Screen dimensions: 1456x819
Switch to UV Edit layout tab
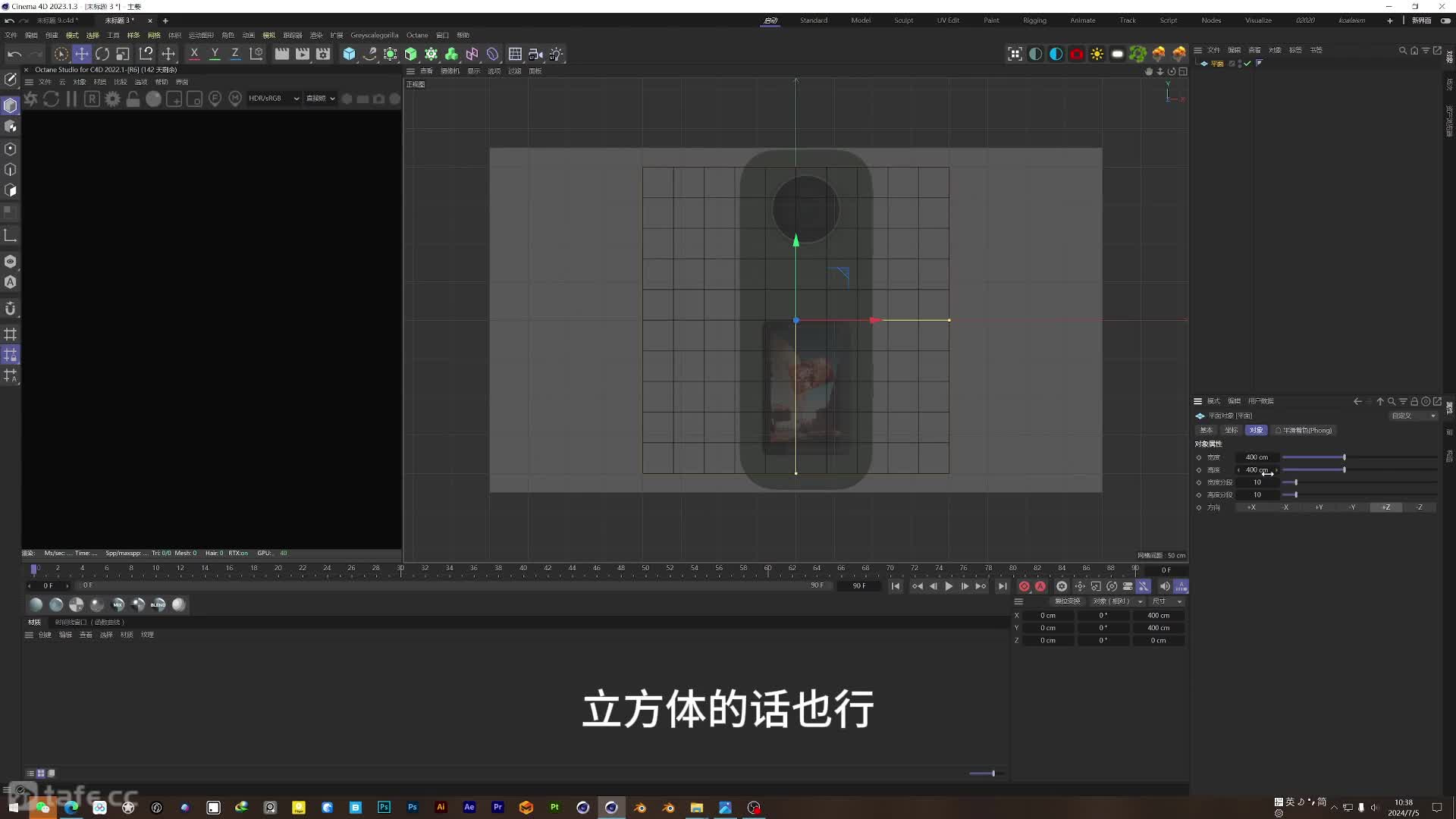pos(948,20)
